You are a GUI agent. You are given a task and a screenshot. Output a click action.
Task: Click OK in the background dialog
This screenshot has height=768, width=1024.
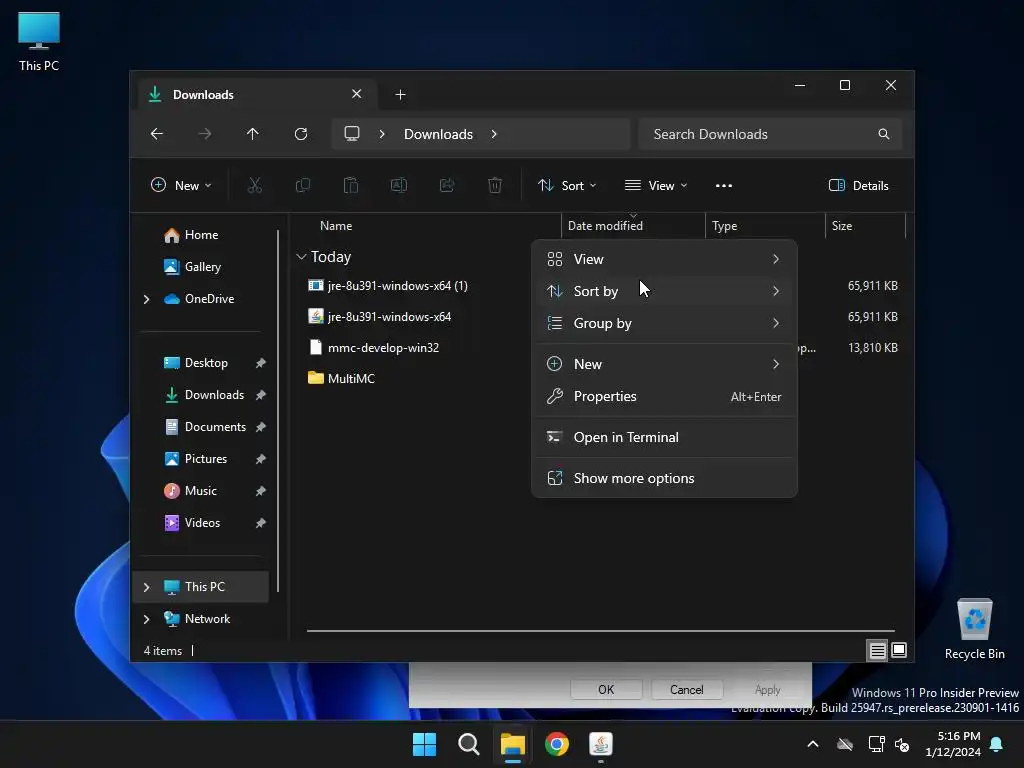(x=606, y=690)
